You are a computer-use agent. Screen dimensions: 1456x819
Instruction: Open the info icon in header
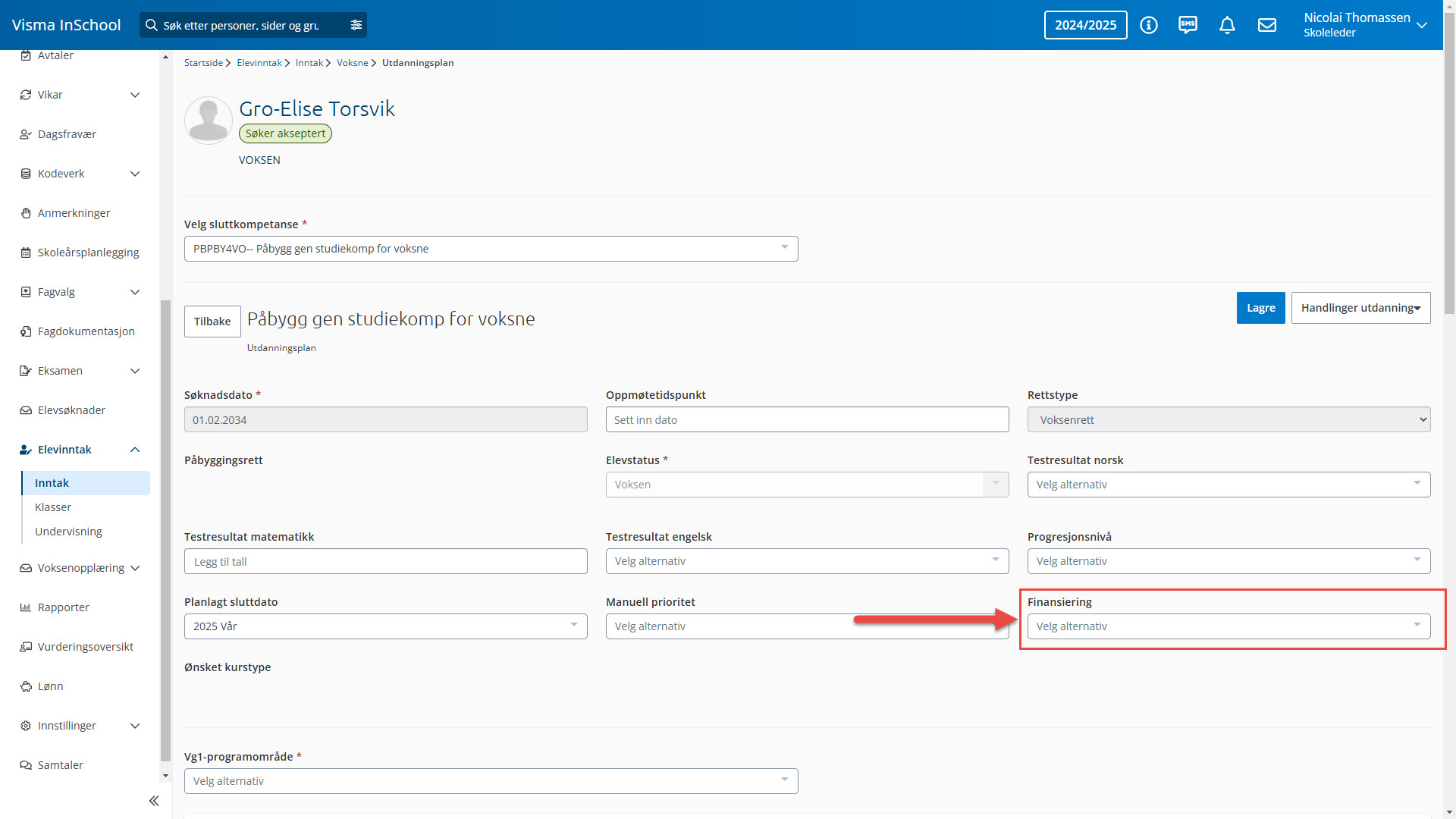pyautogui.click(x=1149, y=25)
